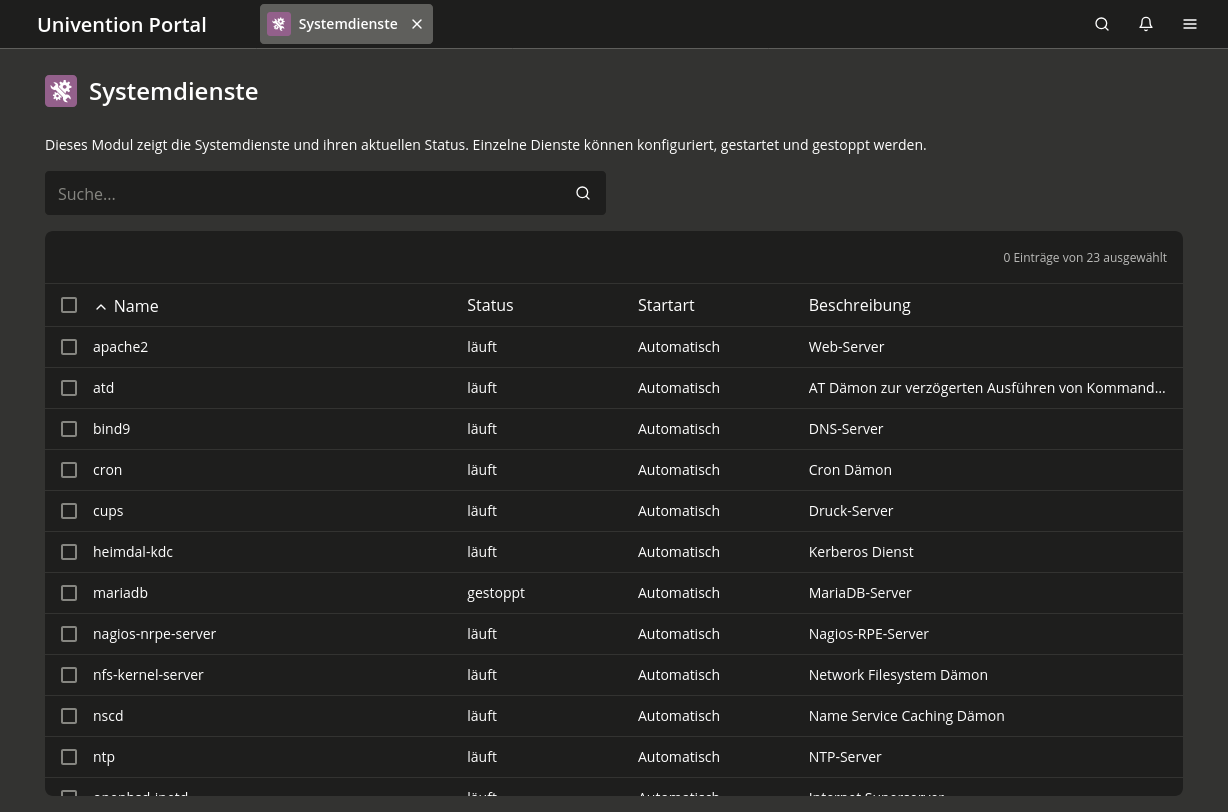Check the cups row checkbox
This screenshot has width=1228, height=812.
pos(69,511)
